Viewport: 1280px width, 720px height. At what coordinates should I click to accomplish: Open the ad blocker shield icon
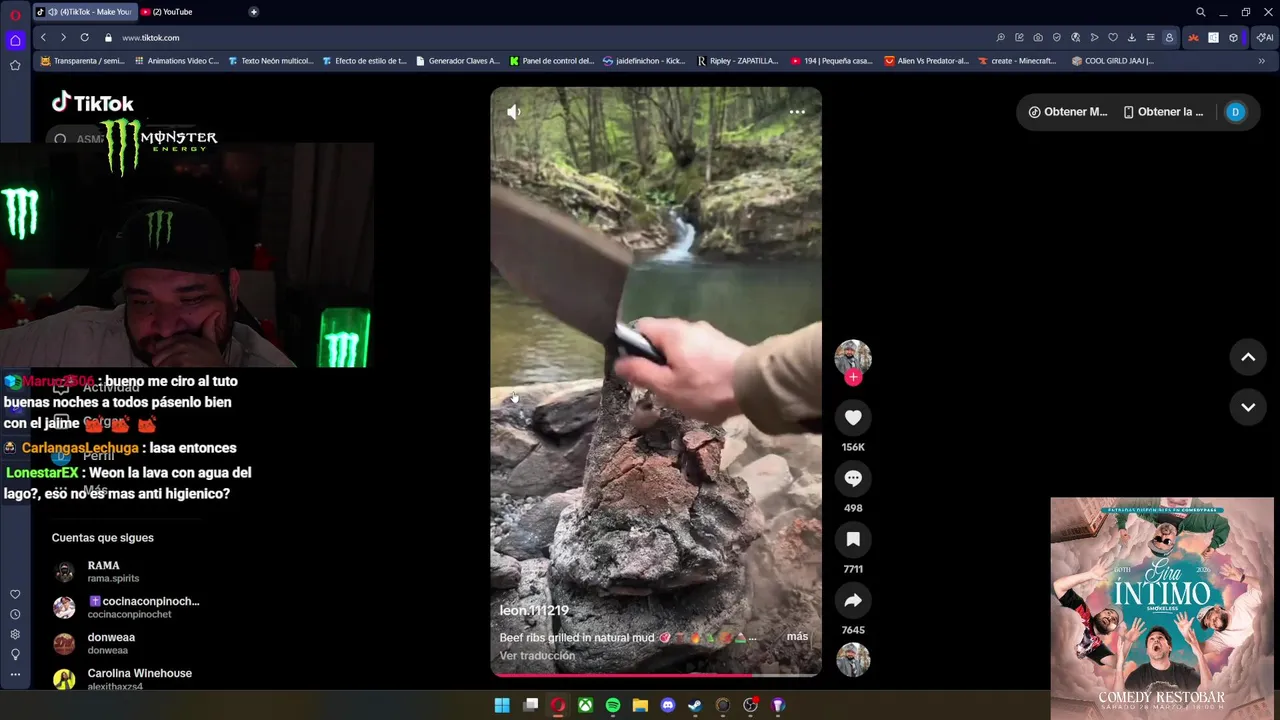1057,38
